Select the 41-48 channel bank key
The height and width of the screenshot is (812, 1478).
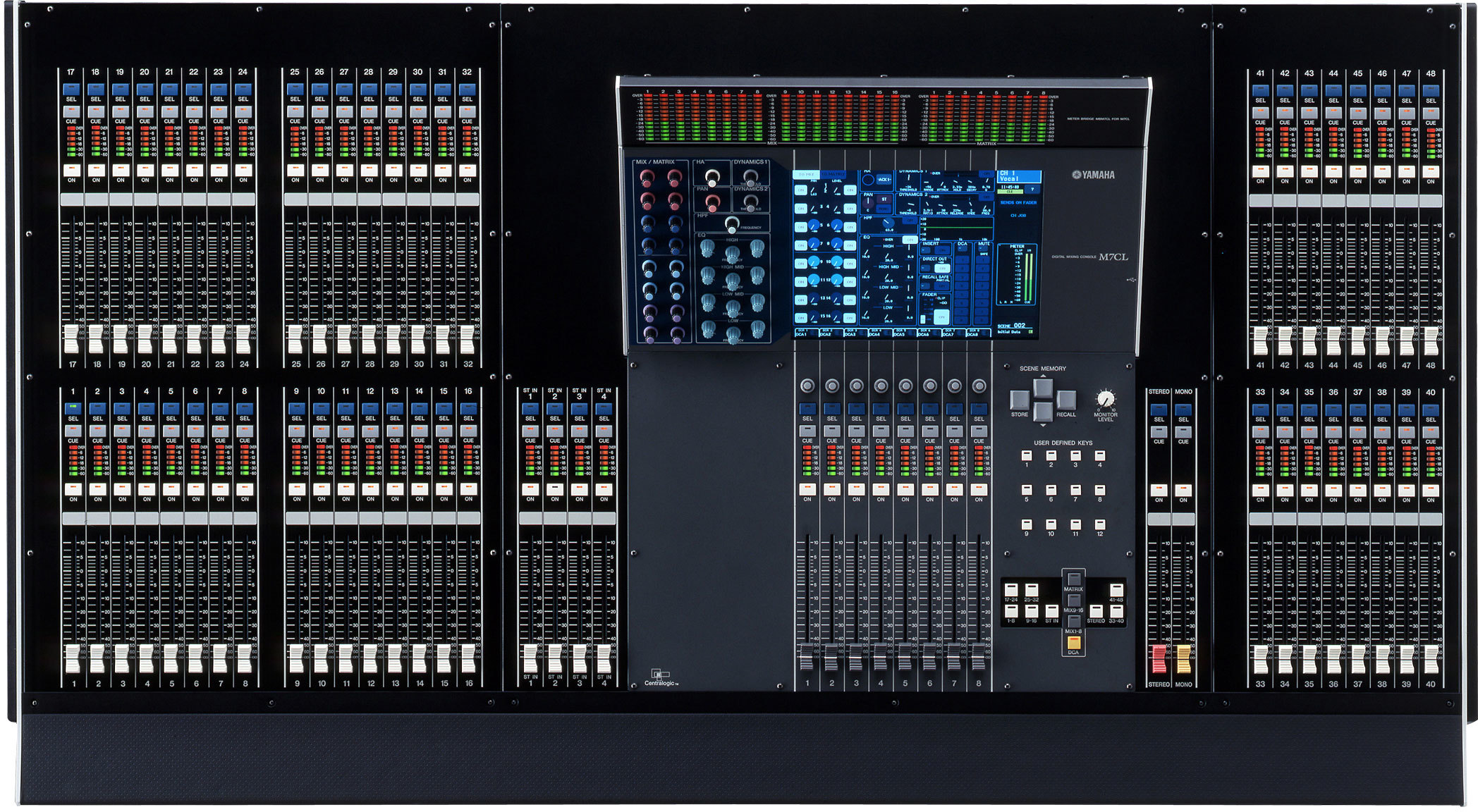[x=1117, y=591]
